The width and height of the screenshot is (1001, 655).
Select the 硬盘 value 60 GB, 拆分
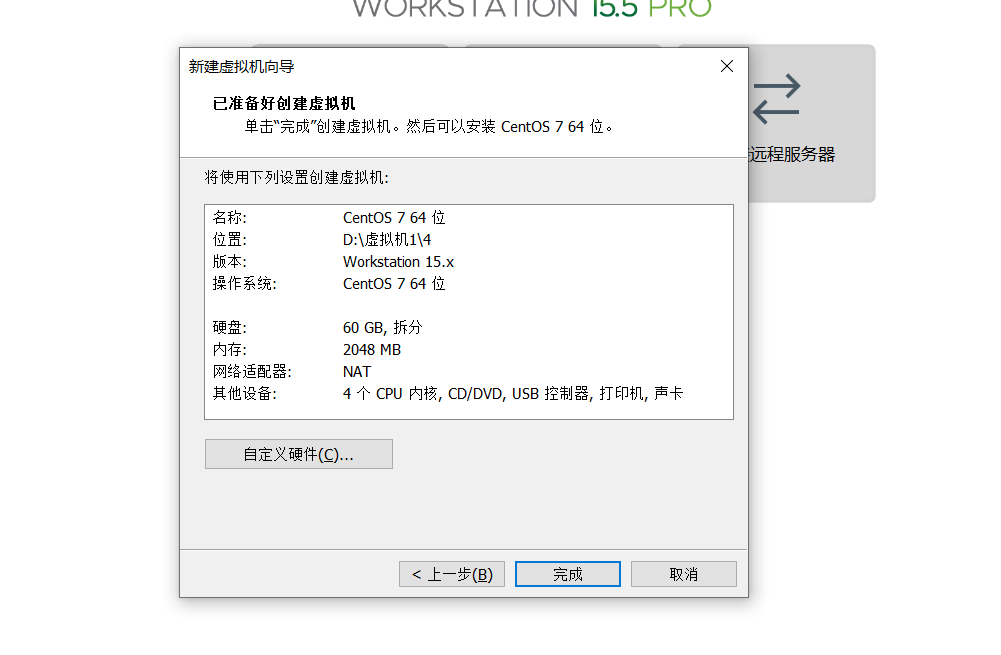382,328
